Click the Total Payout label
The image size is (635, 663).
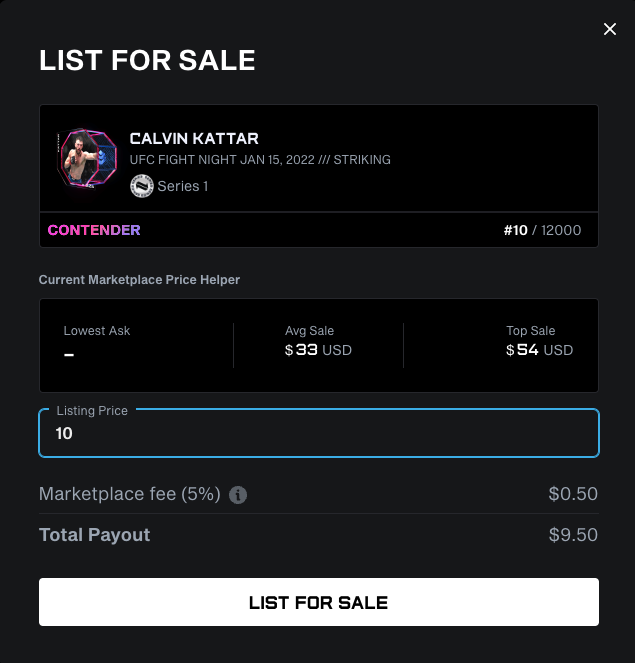[x=94, y=535]
